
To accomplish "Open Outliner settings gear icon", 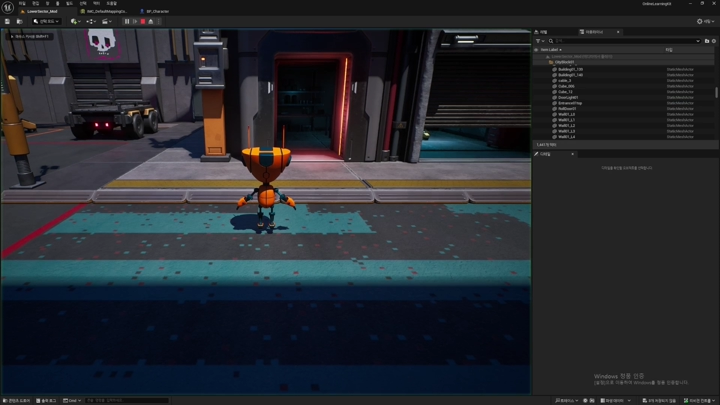I will (714, 41).
